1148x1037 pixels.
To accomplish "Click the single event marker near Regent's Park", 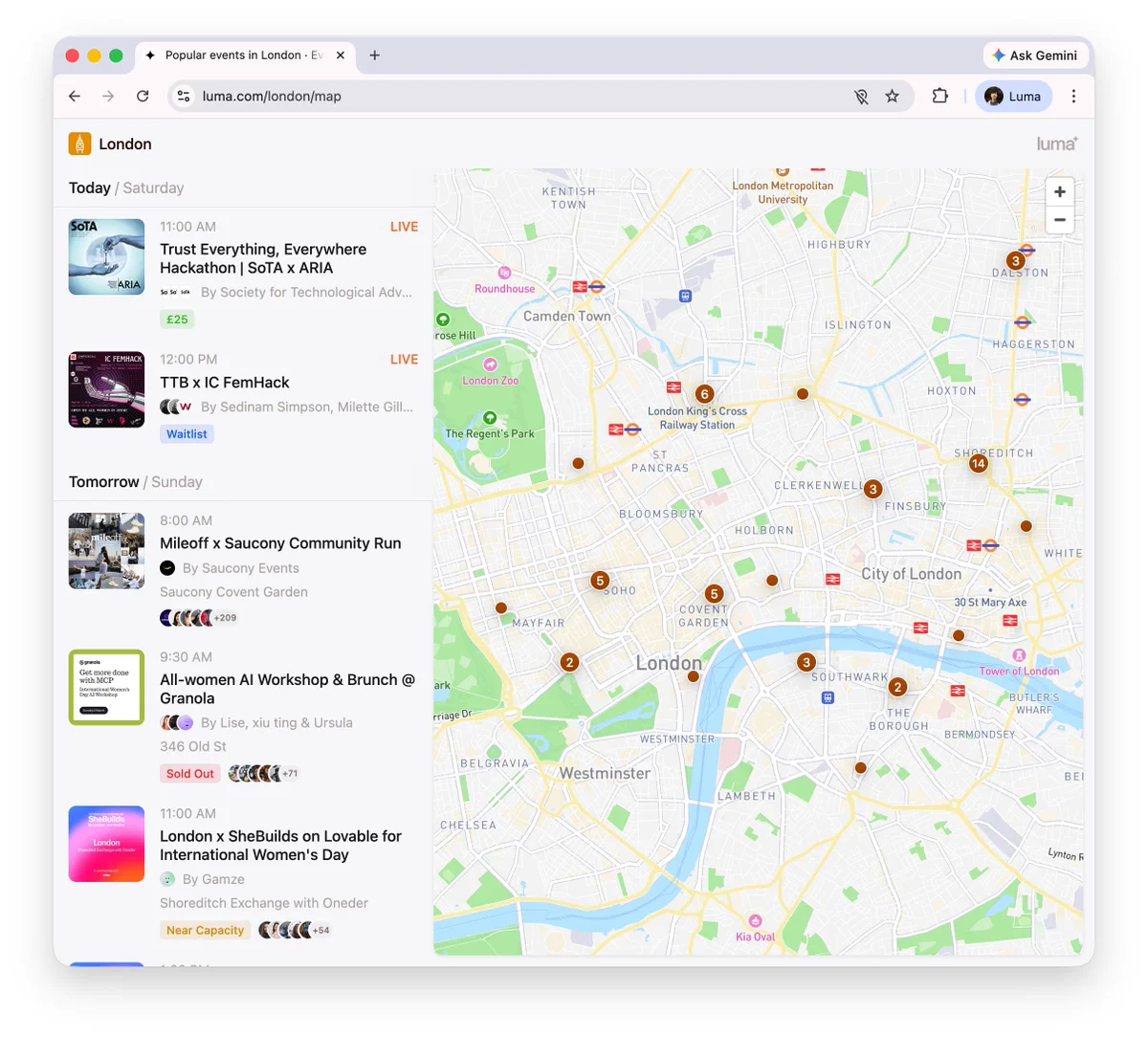I will (578, 463).
